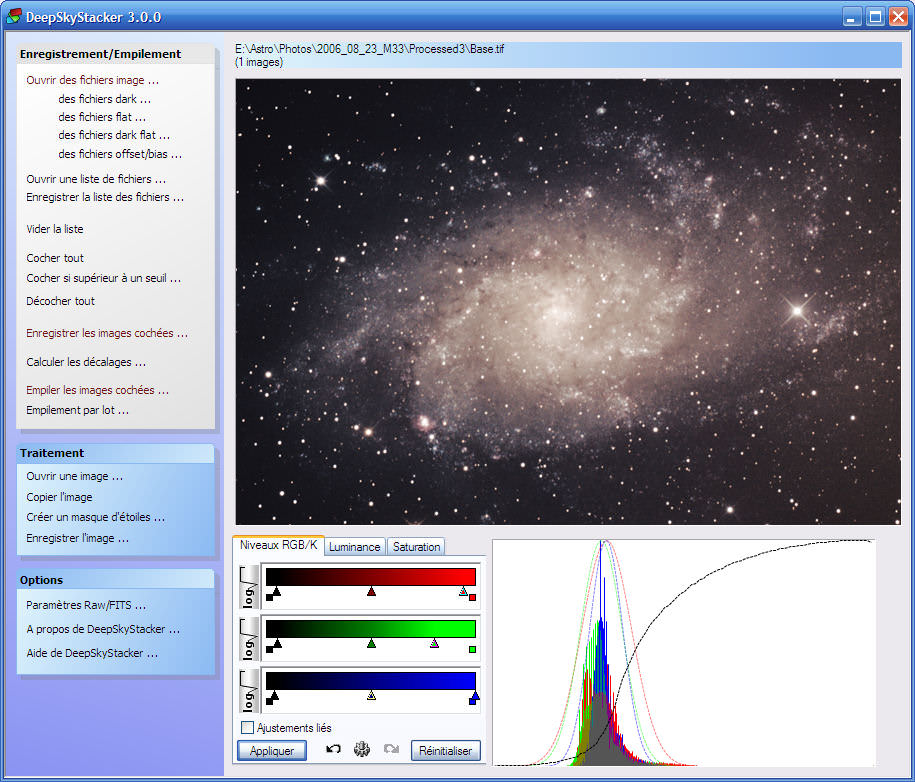Open 'Ouvrir des fichiers image ...'
This screenshot has height=782, width=915.
coord(92,80)
